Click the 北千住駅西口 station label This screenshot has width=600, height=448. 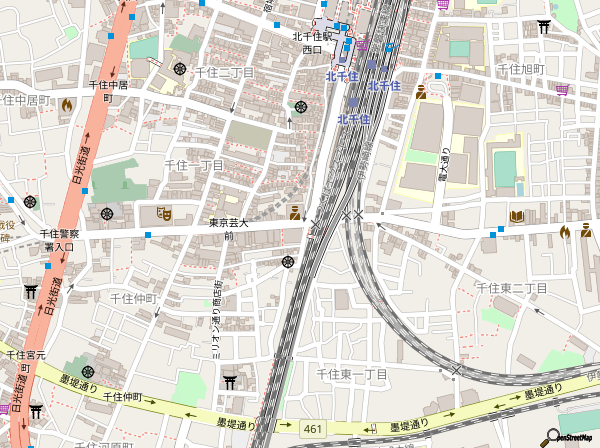(x=308, y=42)
